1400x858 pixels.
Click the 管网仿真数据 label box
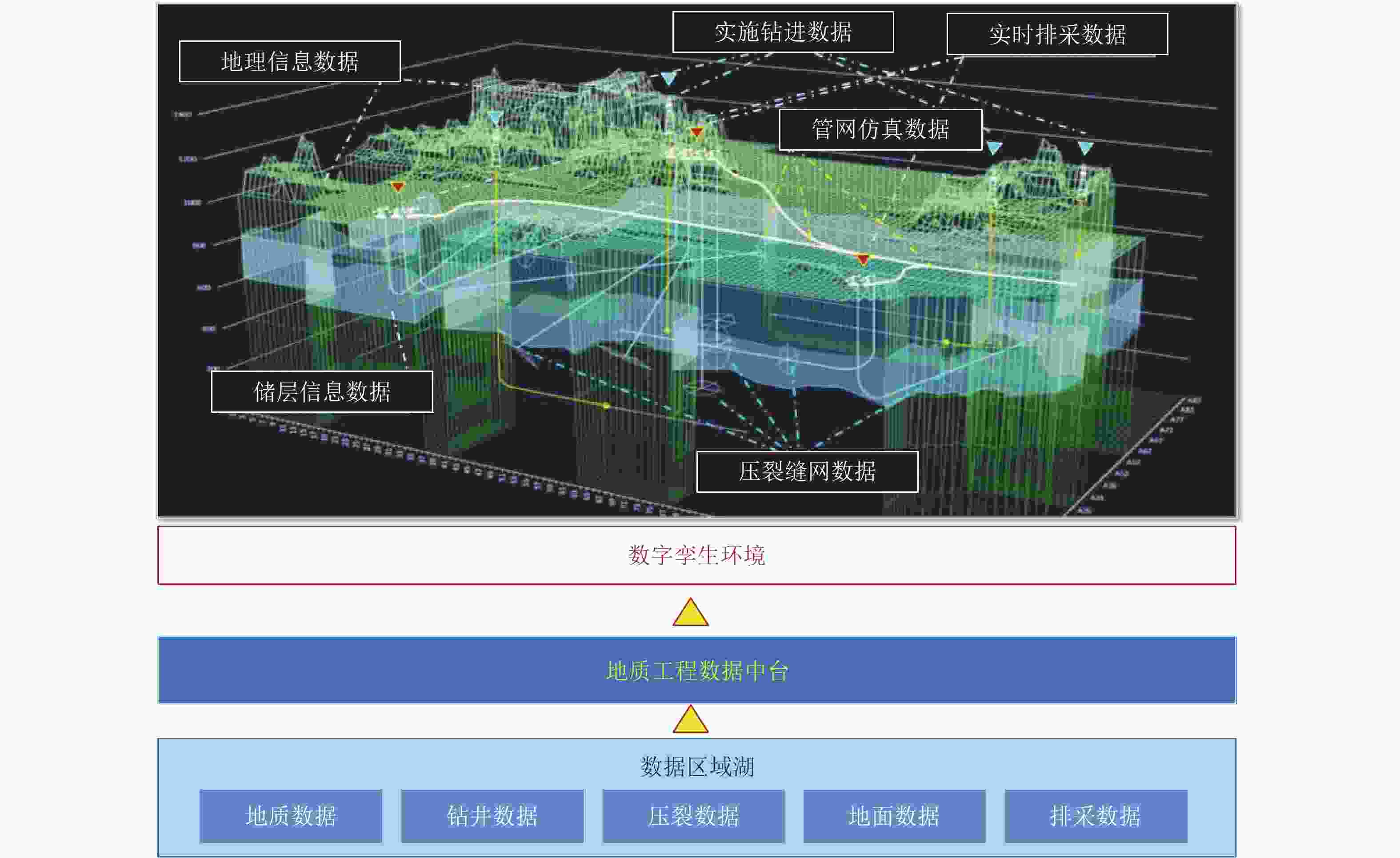(880, 130)
